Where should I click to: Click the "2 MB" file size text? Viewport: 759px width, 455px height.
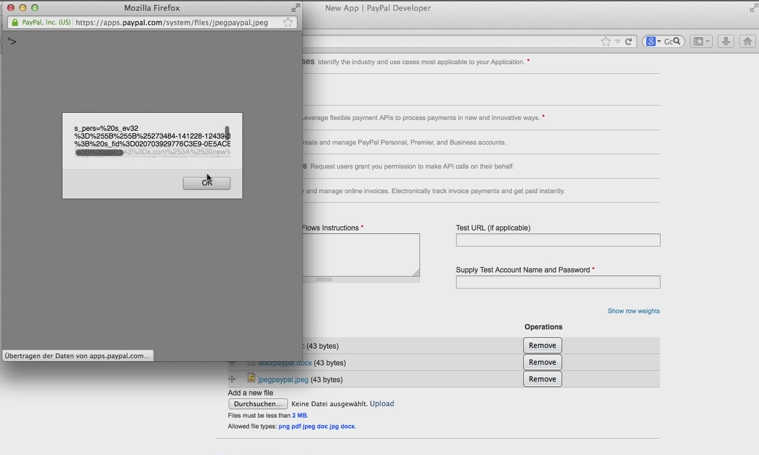tap(299, 415)
